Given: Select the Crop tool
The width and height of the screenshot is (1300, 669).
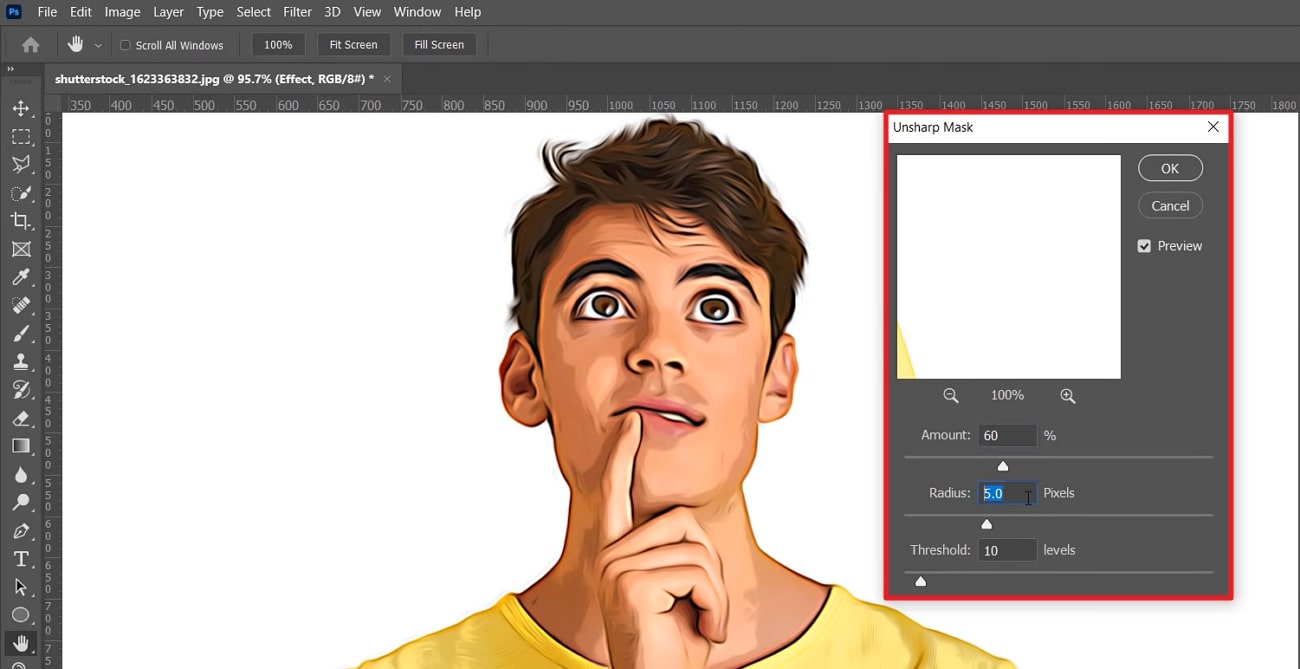Looking at the screenshot, I should [x=21, y=221].
